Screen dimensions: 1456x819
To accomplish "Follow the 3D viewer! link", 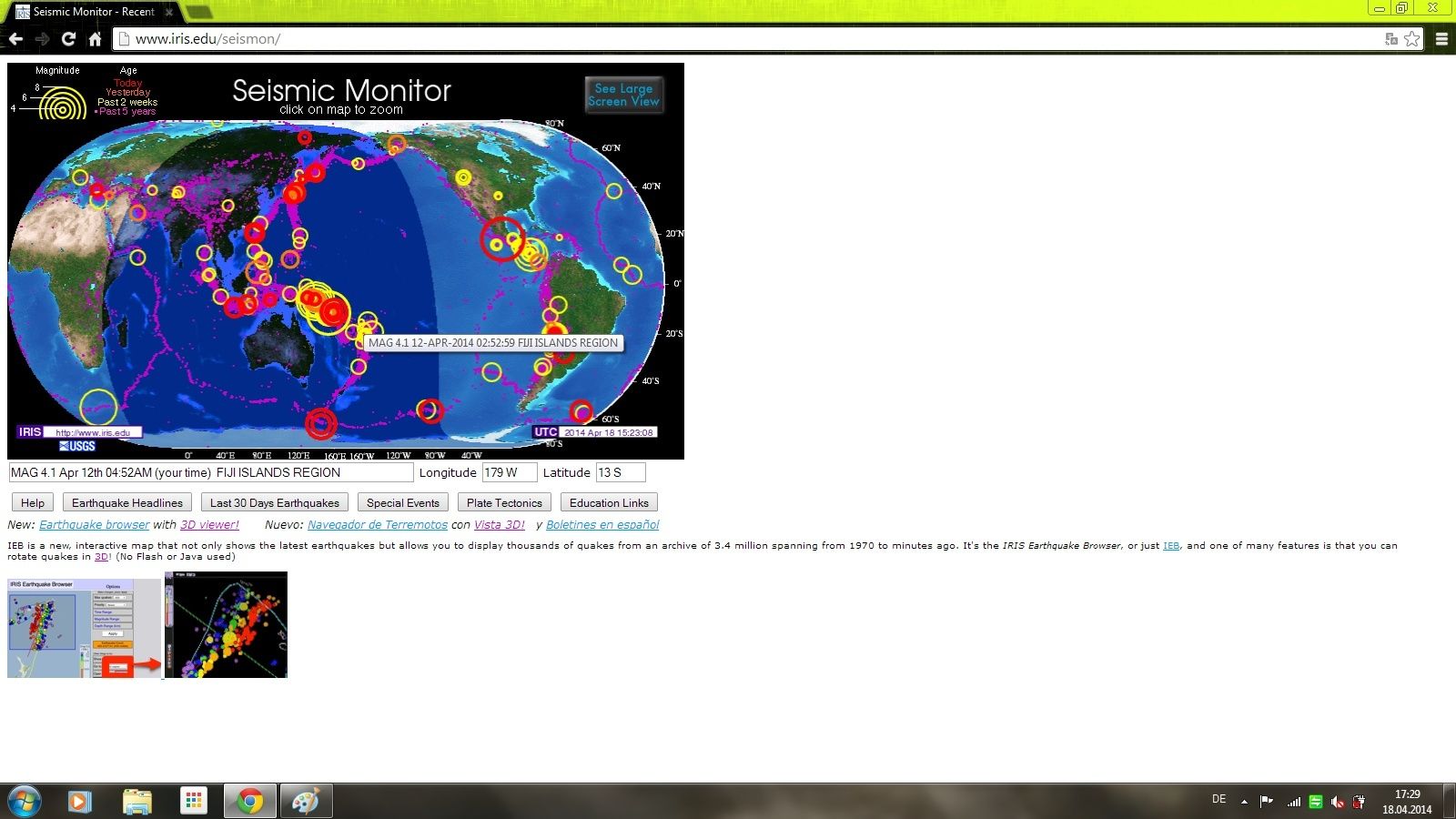I will (209, 525).
